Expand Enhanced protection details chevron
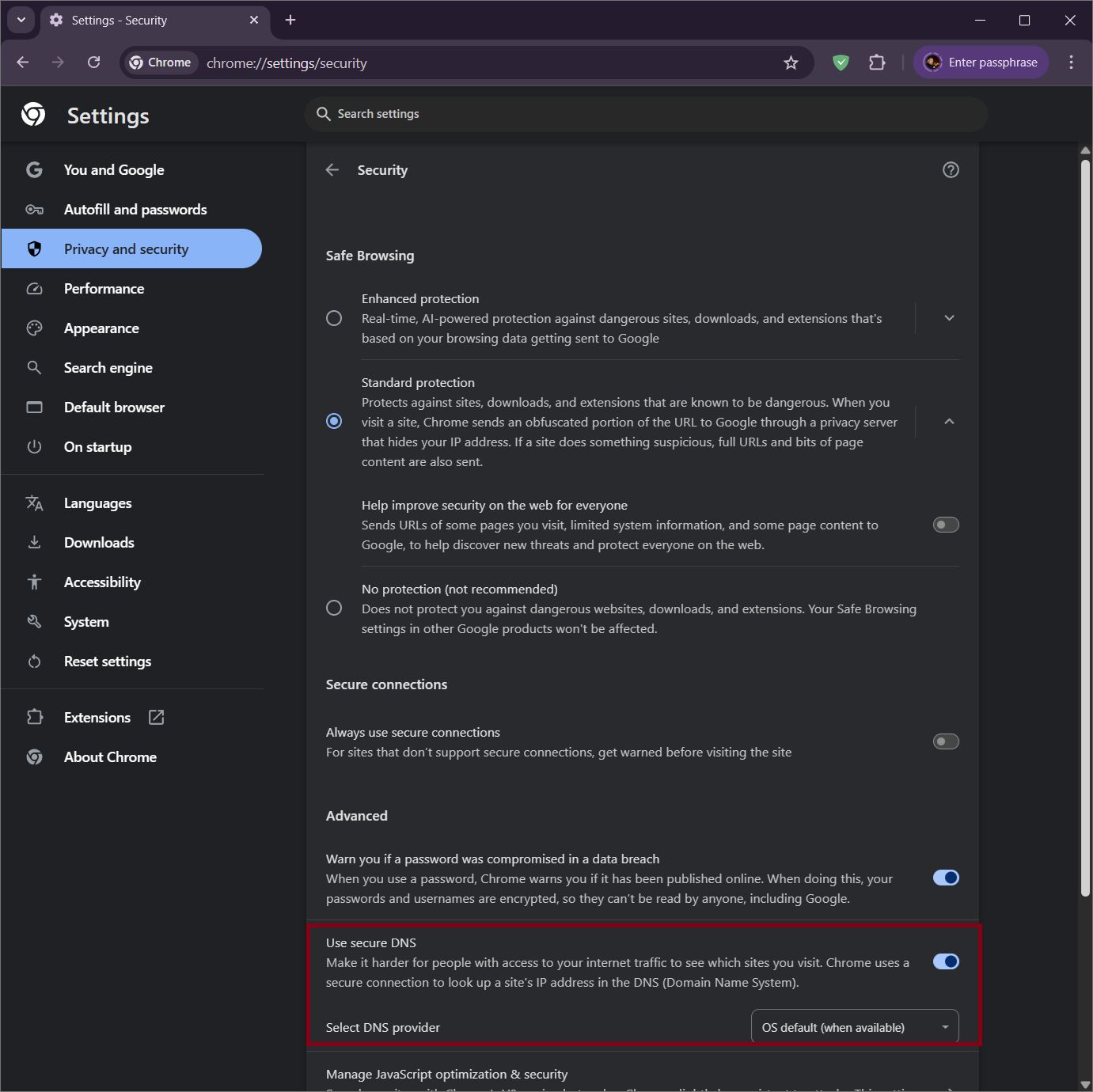 pos(949,318)
